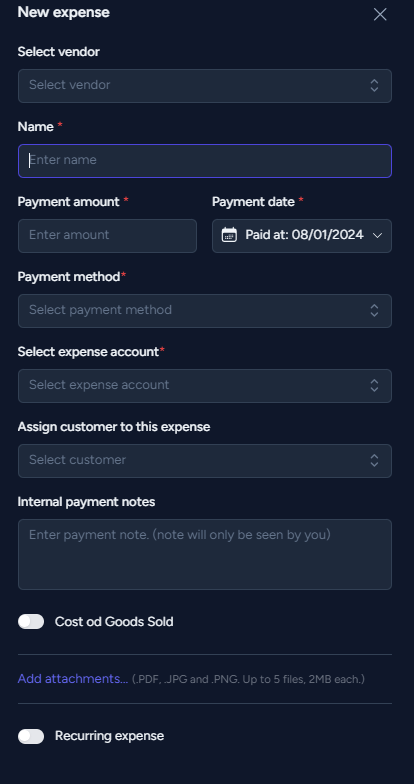This screenshot has height=784, width=414.
Task: Click the chevron beside Paid at date
Action: [x=378, y=236]
